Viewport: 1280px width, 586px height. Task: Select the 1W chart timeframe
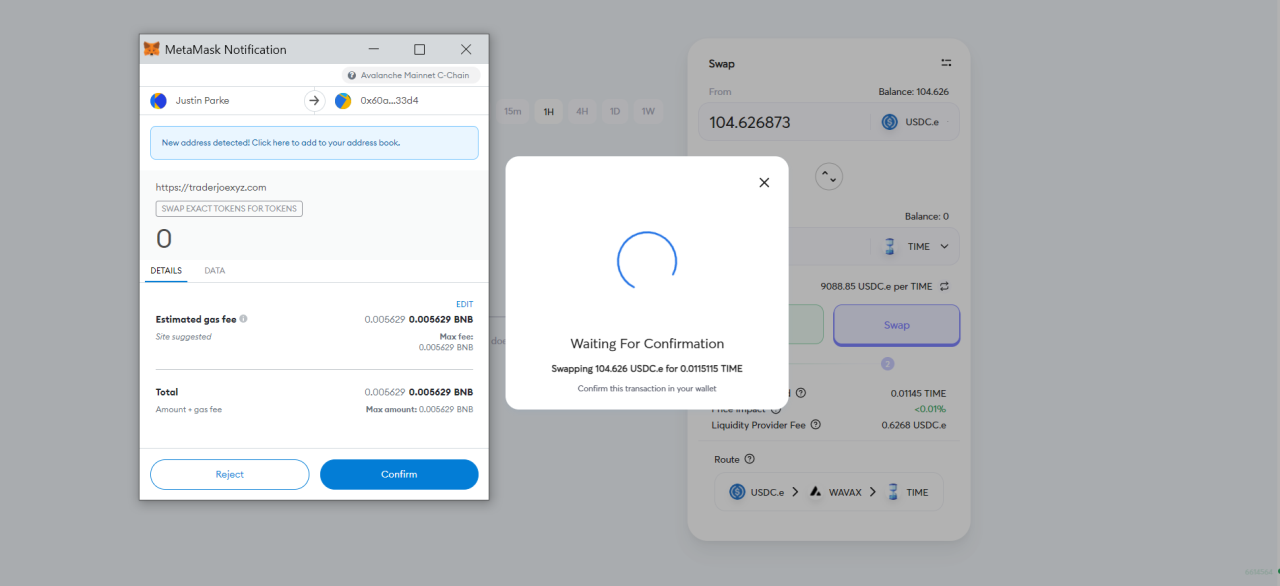coord(648,111)
